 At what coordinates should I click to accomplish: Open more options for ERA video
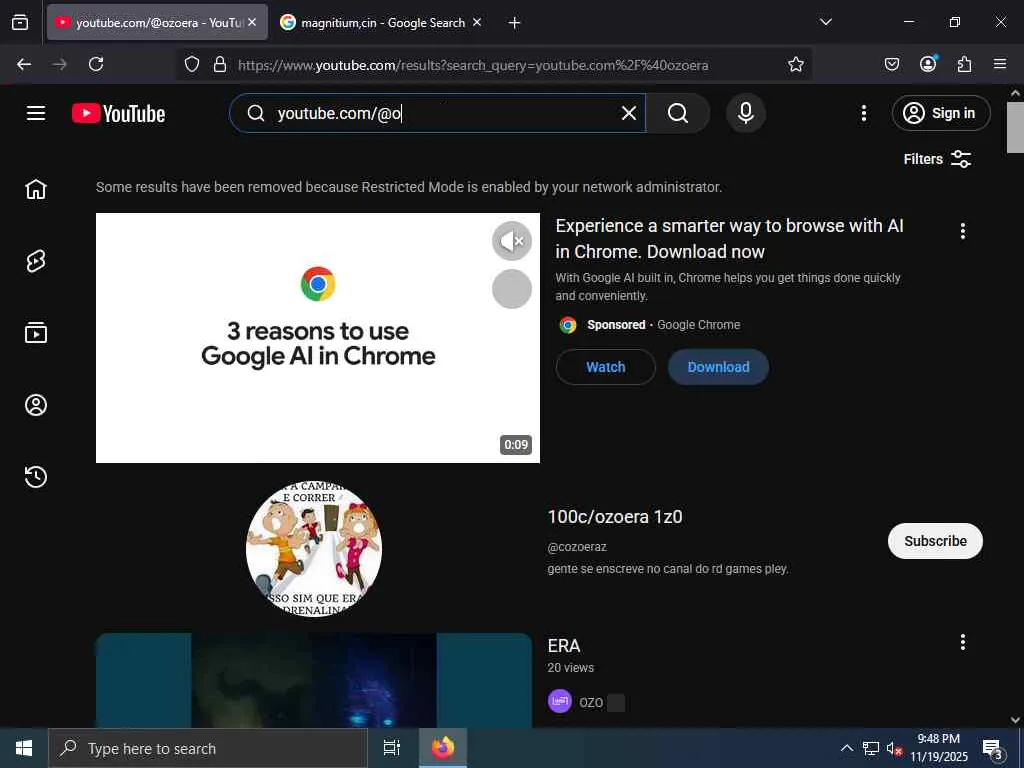[x=962, y=643]
